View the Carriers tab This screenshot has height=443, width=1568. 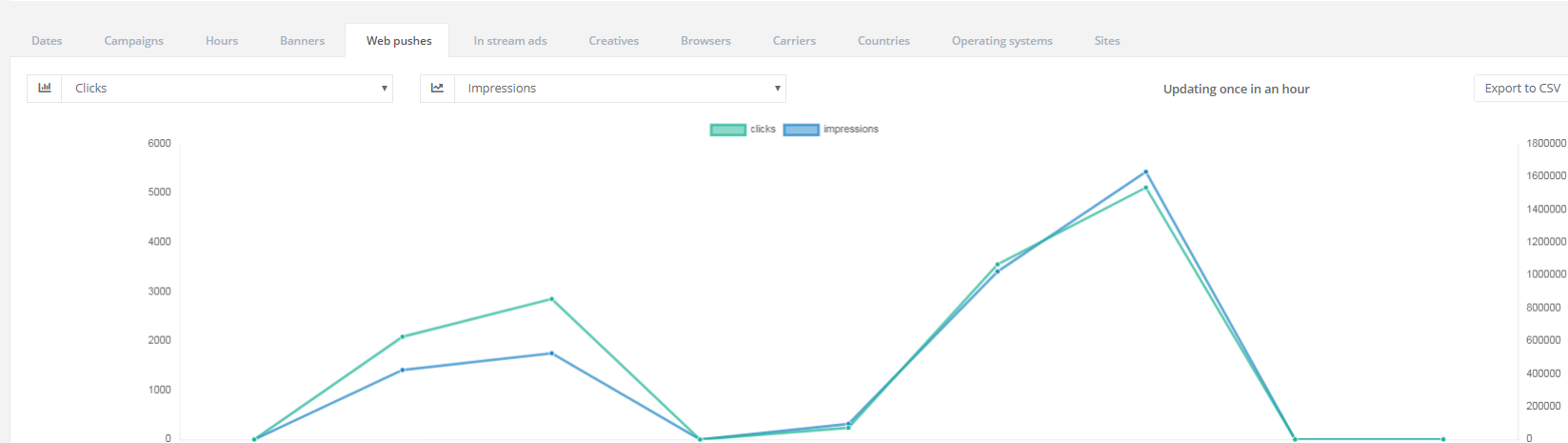[794, 41]
